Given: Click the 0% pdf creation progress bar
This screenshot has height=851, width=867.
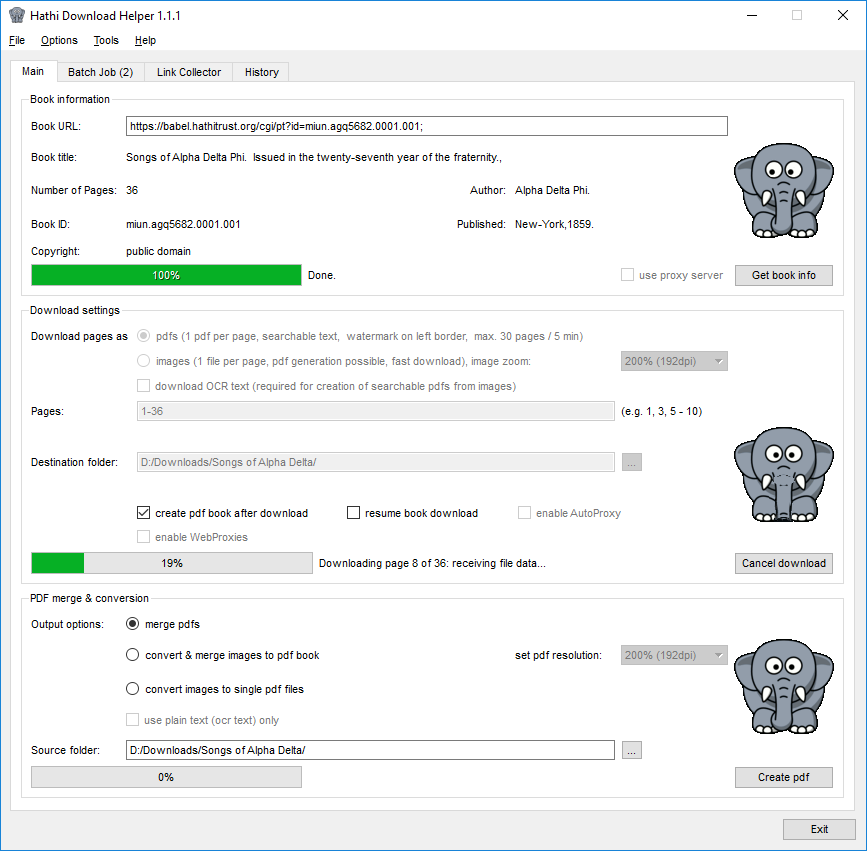Looking at the screenshot, I should (166, 777).
